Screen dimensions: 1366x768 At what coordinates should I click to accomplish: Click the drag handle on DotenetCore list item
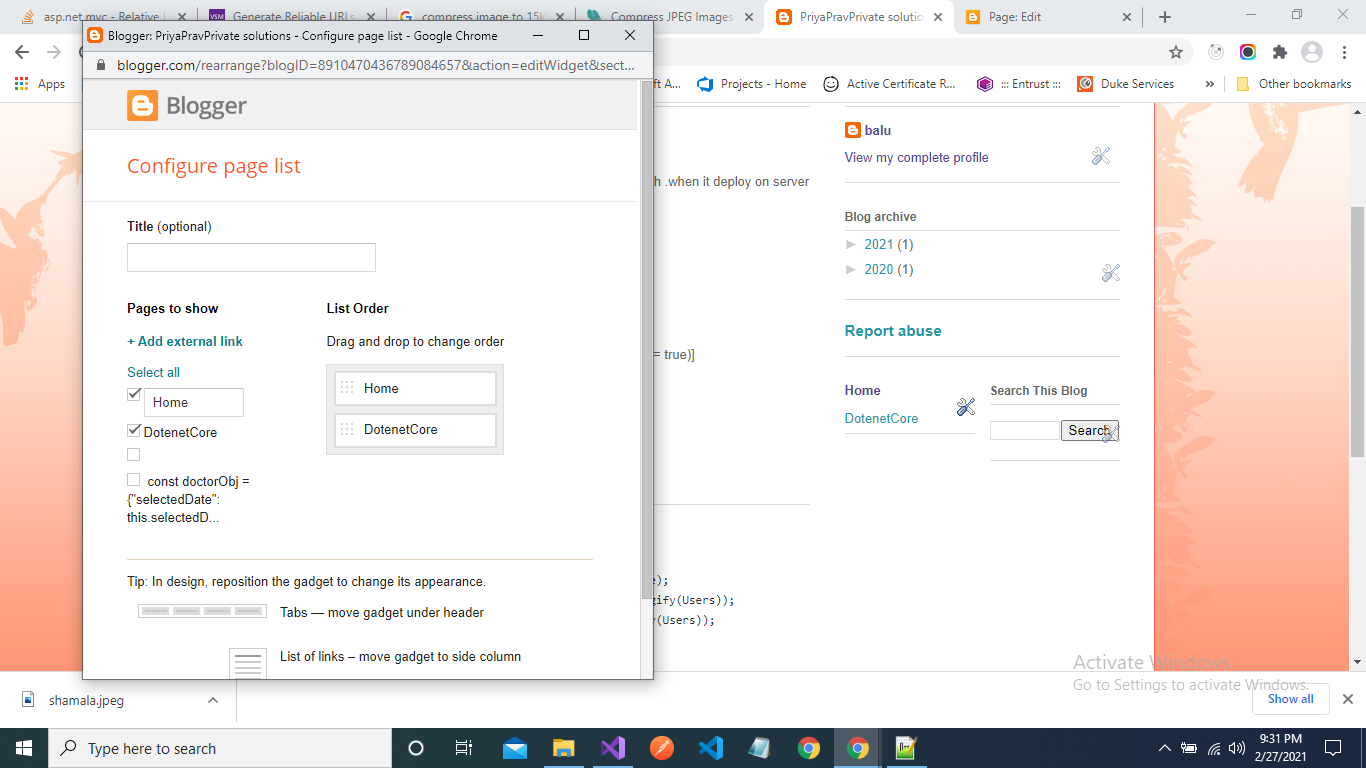[x=347, y=429]
